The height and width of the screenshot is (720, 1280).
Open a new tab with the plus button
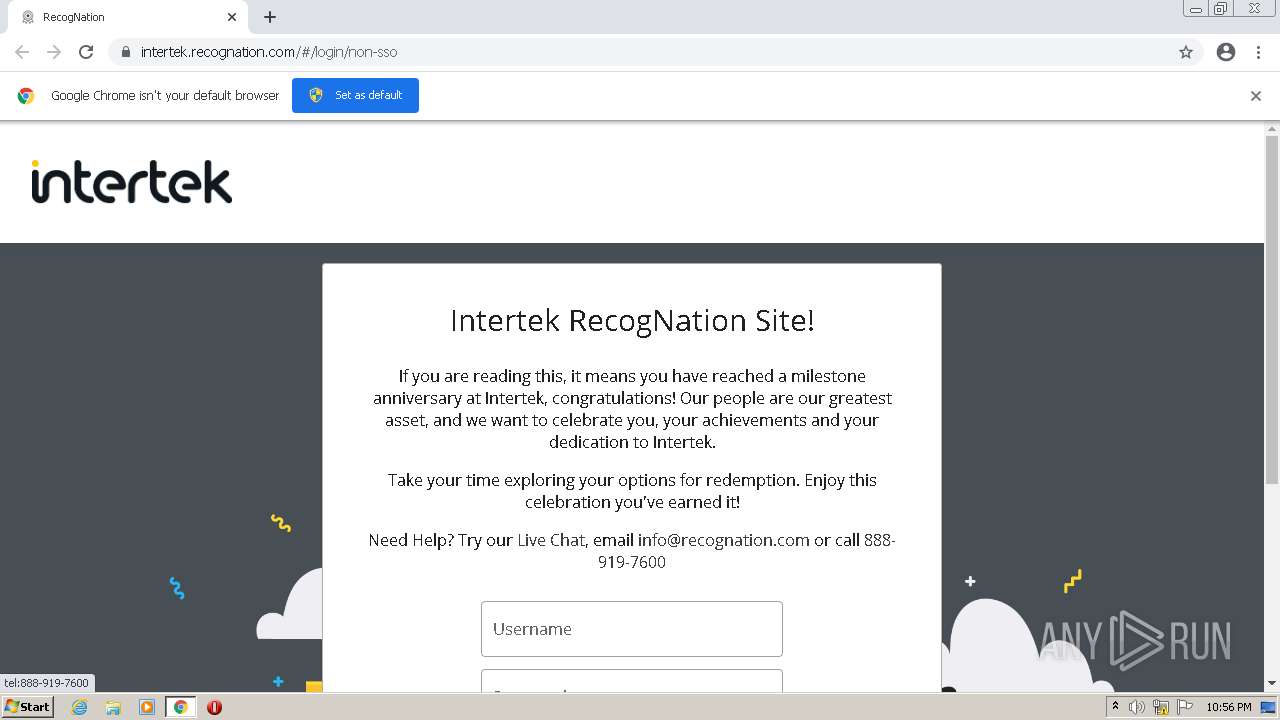[x=270, y=17]
